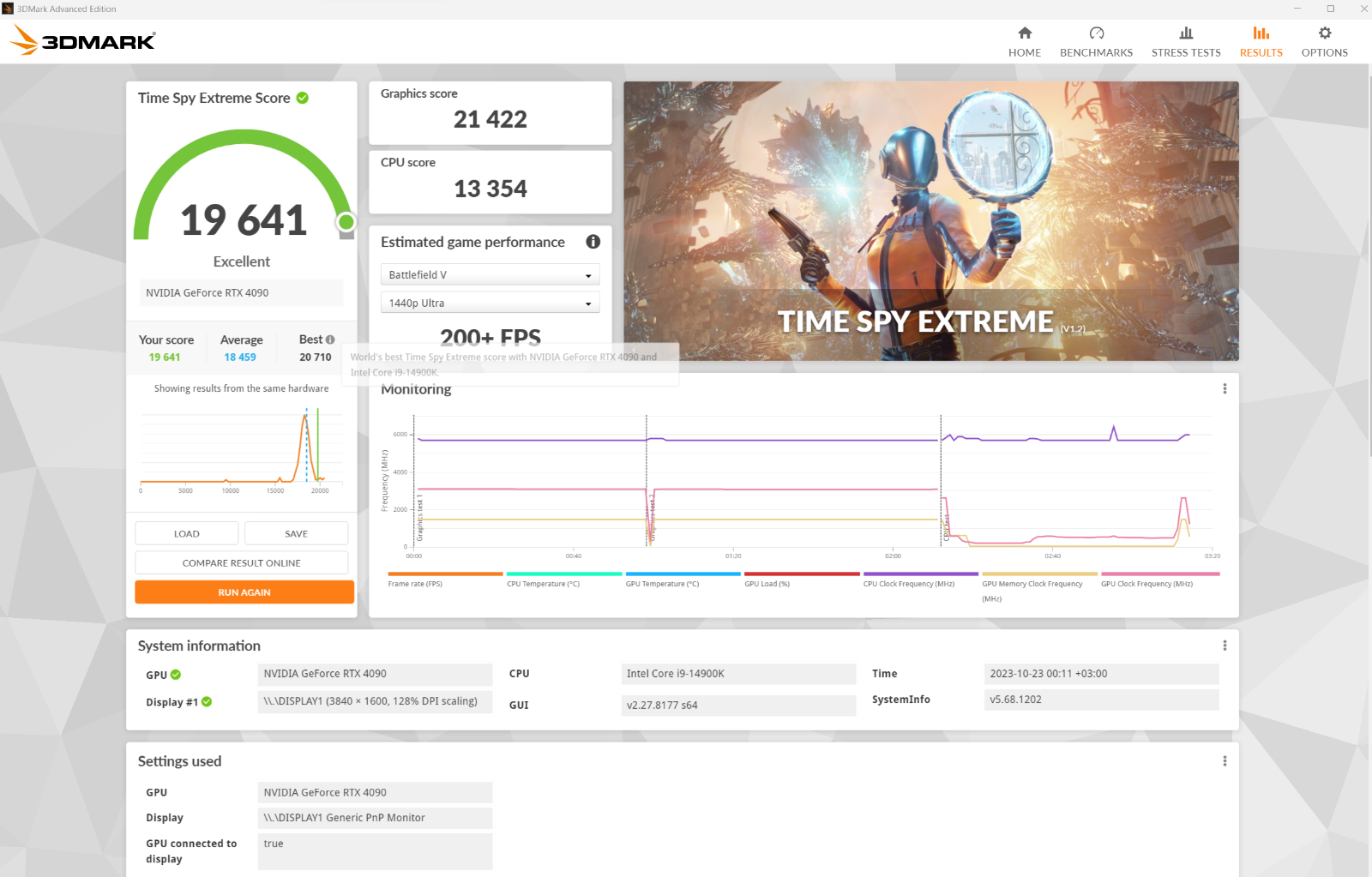Click the Excellent rating label
This screenshot has height=877, width=1372.
pos(241,261)
